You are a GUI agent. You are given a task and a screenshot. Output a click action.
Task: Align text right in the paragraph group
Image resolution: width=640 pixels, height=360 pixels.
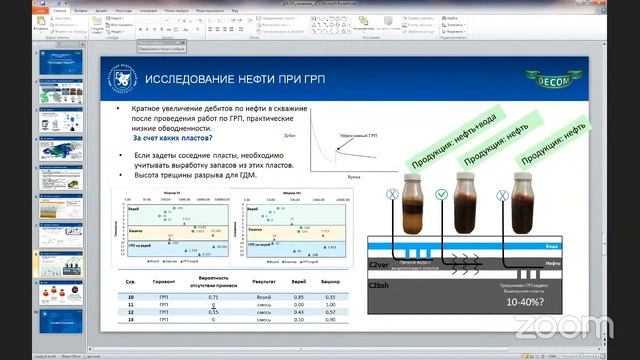pos(224,29)
